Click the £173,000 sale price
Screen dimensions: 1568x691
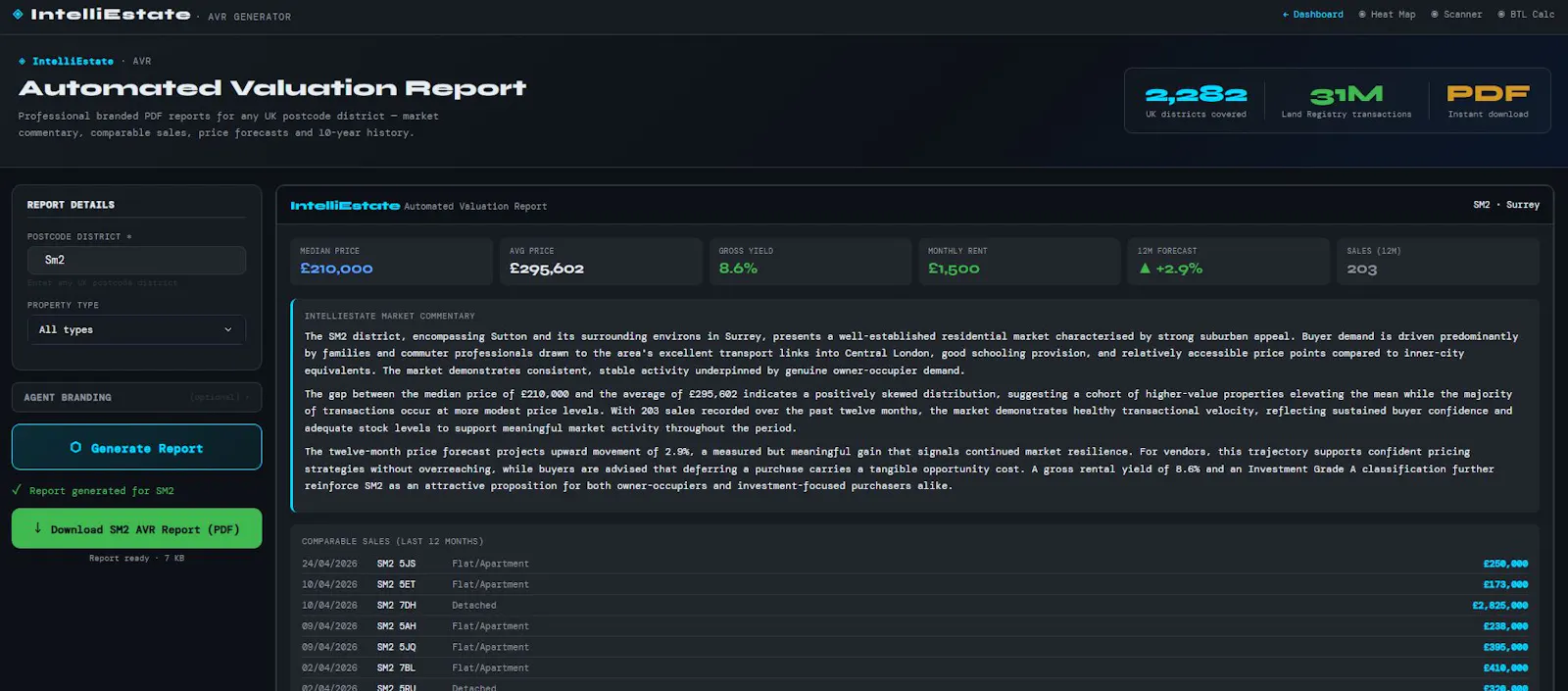pyautogui.click(x=1505, y=584)
